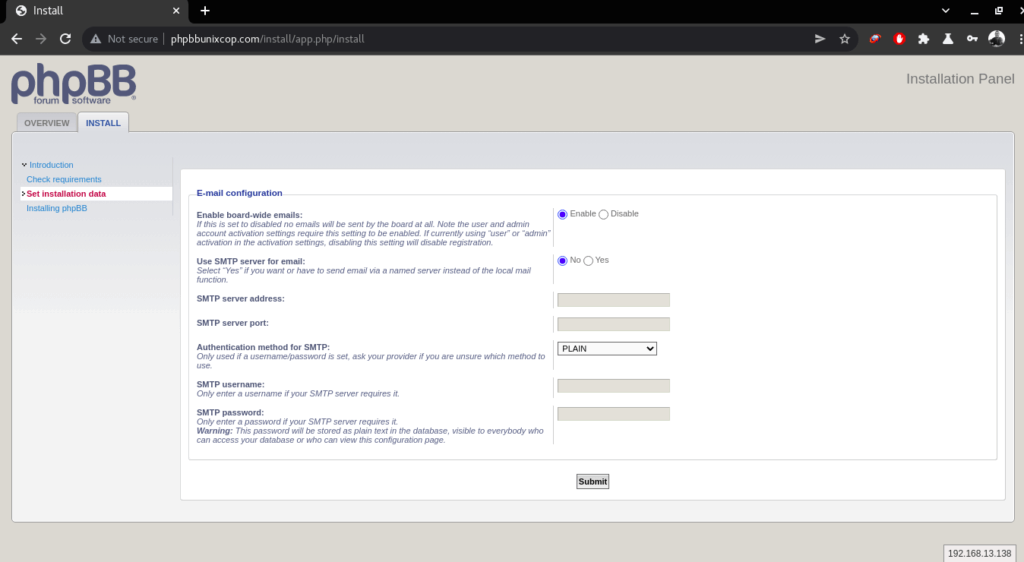Click the SMTP password label text
The image size is (1024, 562).
coord(230,413)
